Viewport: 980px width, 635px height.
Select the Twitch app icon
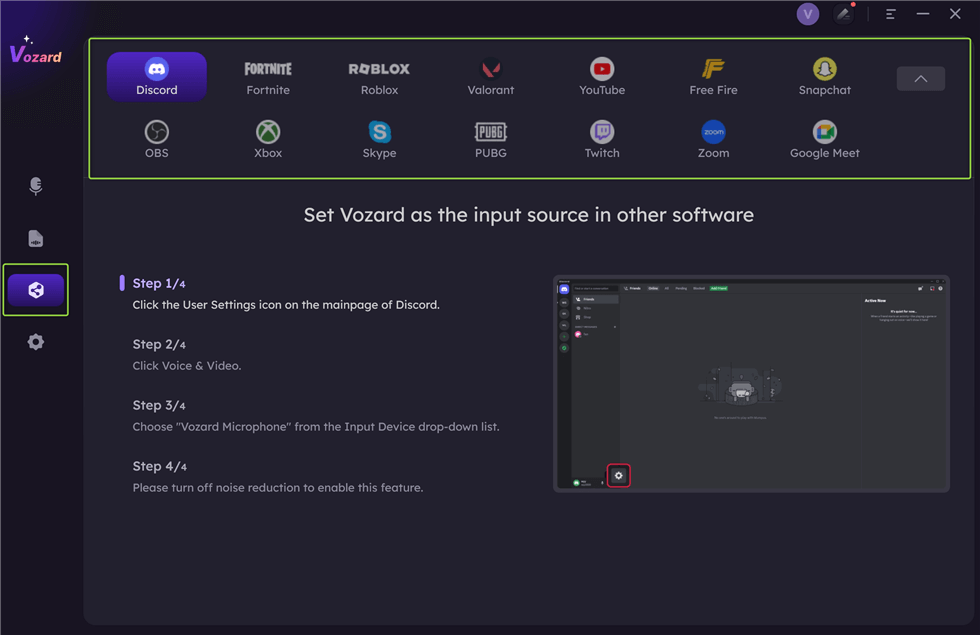pos(602,140)
